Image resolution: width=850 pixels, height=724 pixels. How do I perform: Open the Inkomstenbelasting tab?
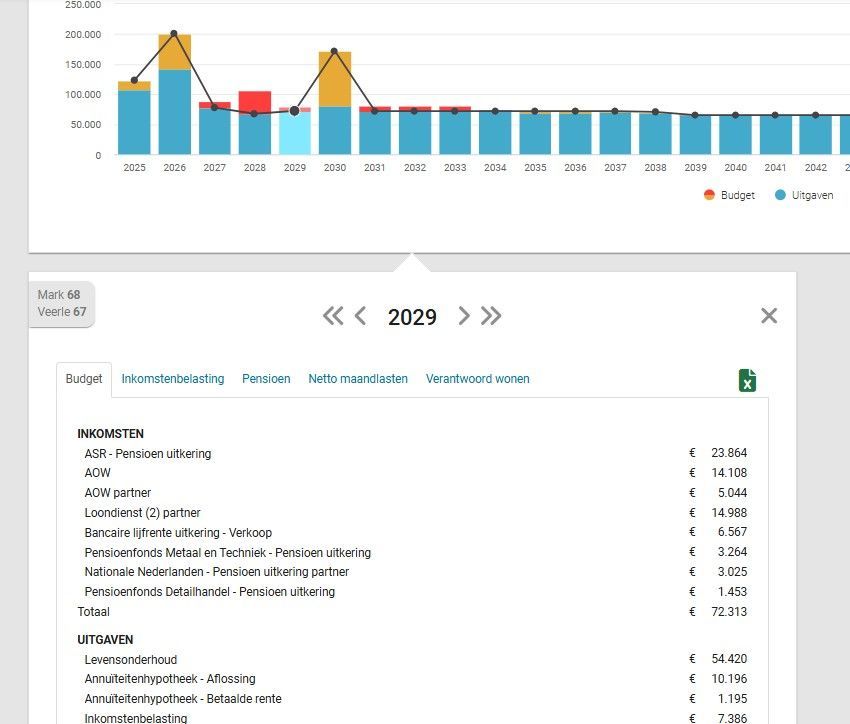point(173,379)
